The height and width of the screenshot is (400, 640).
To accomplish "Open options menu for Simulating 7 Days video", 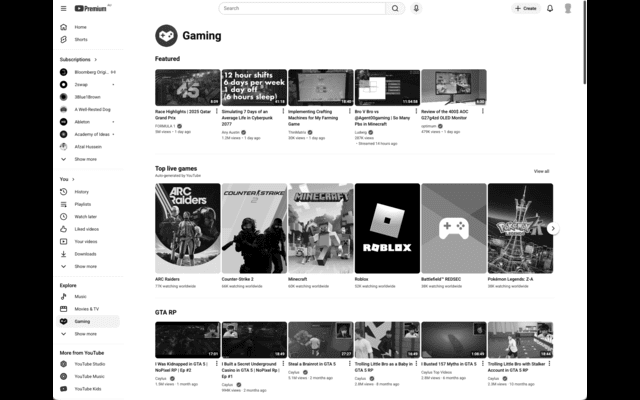I will coord(283,111).
